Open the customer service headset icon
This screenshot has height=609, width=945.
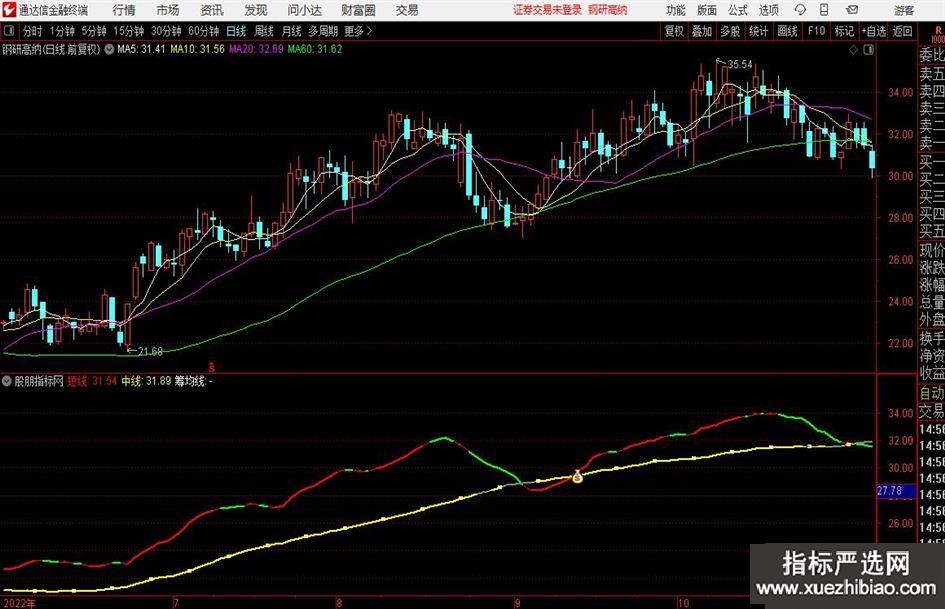point(800,10)
